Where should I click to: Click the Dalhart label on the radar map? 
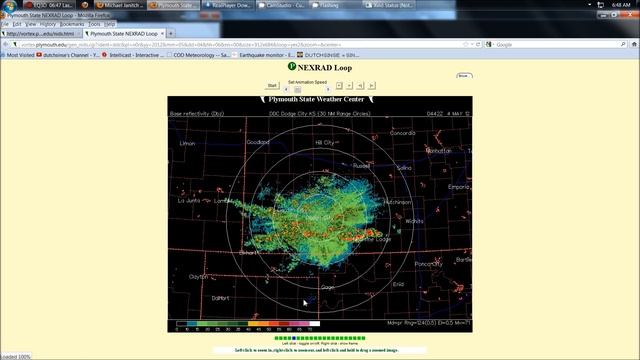220,298
